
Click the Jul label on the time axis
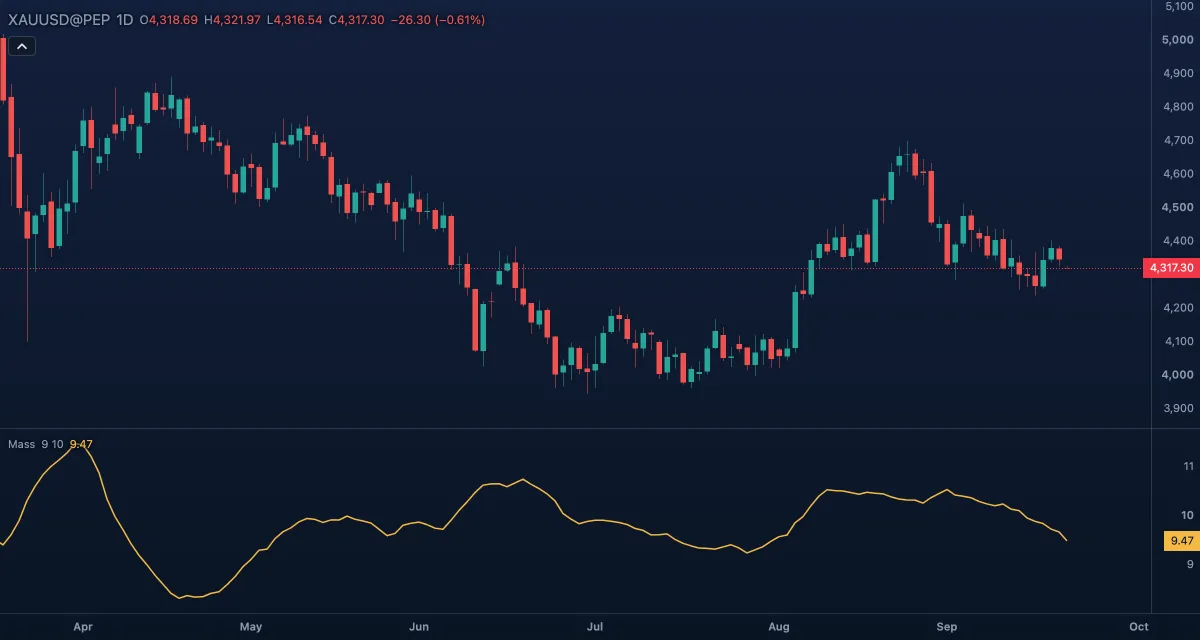pyautogui.click(x=595, y=627)
